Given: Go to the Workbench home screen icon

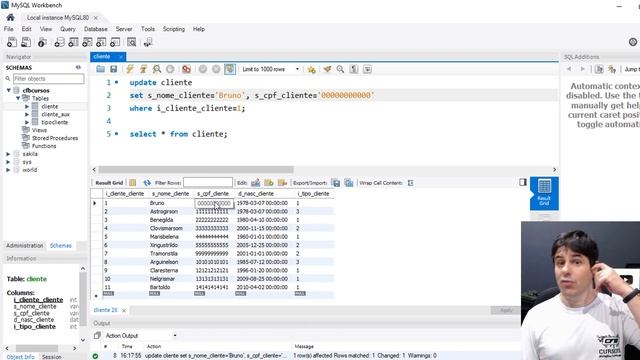Looking at the screenshot, I should [10, 18].
